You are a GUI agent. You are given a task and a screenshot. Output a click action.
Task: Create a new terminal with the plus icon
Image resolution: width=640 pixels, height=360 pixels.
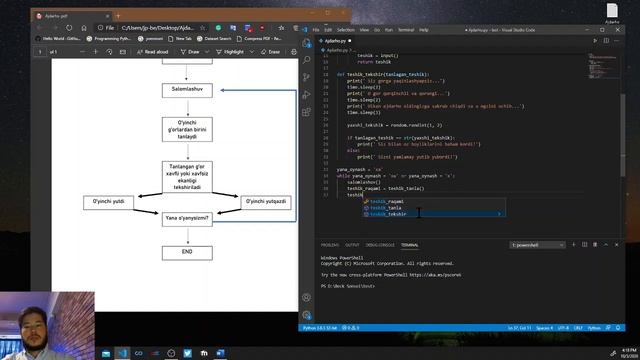[x=573, y=244]
